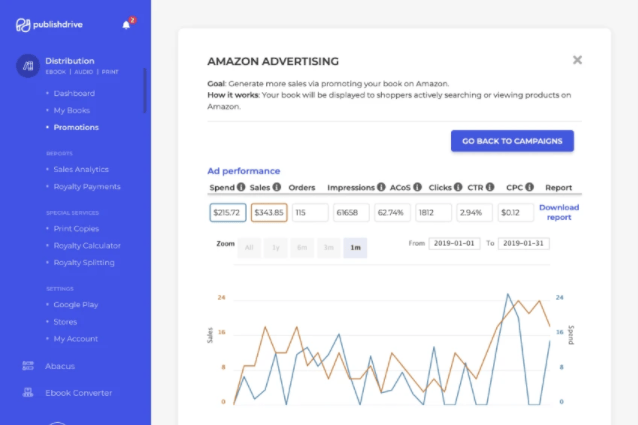Click Go Back To Campaigns button
Screen dimensions: 638x425
(x=512, y=141)
